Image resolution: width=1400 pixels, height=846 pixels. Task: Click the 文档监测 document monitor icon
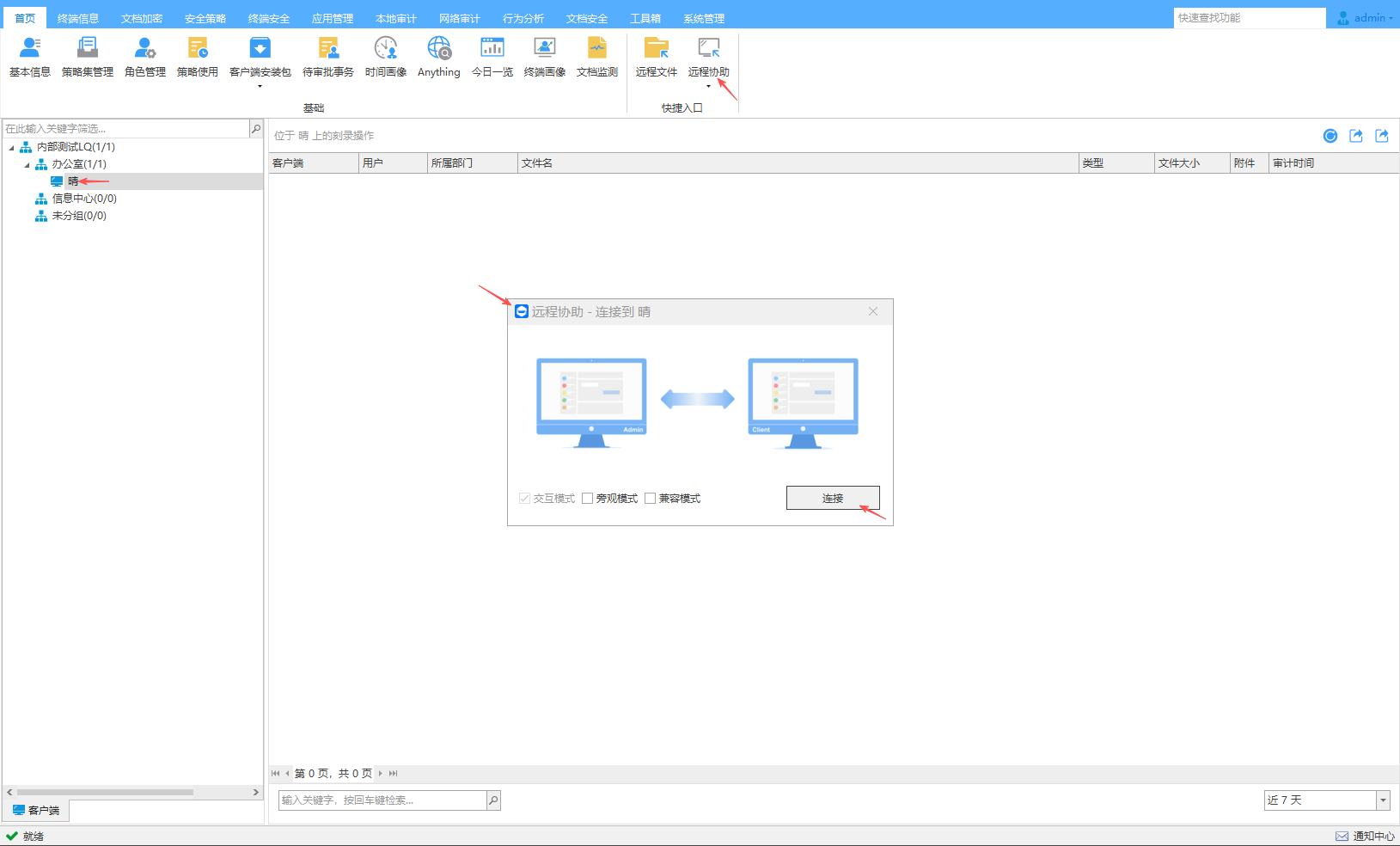[596, 57]
